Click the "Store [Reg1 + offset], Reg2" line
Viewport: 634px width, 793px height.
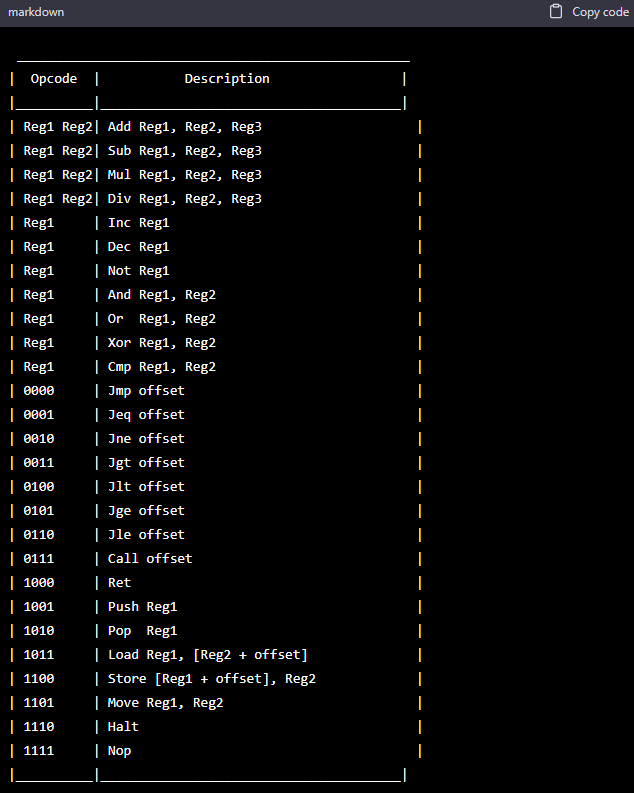(212, 679)
